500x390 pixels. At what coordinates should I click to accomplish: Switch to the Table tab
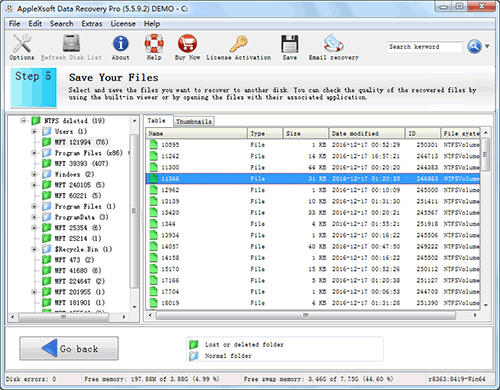point(157,121)
